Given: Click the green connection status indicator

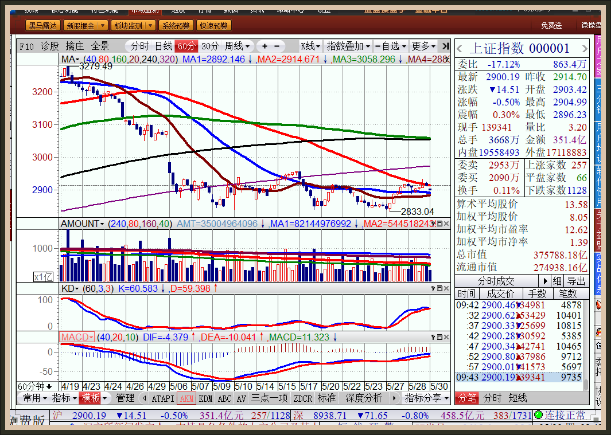Looking at the screenshot, I should click(x=539, y=415).
